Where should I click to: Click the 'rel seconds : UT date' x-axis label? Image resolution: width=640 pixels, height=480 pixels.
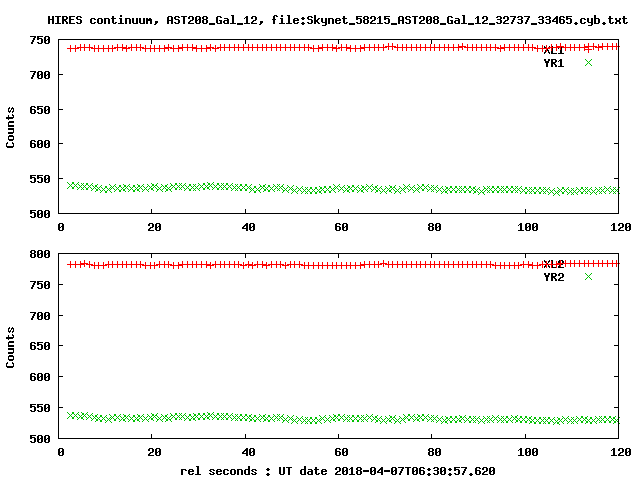click(338, 471)
